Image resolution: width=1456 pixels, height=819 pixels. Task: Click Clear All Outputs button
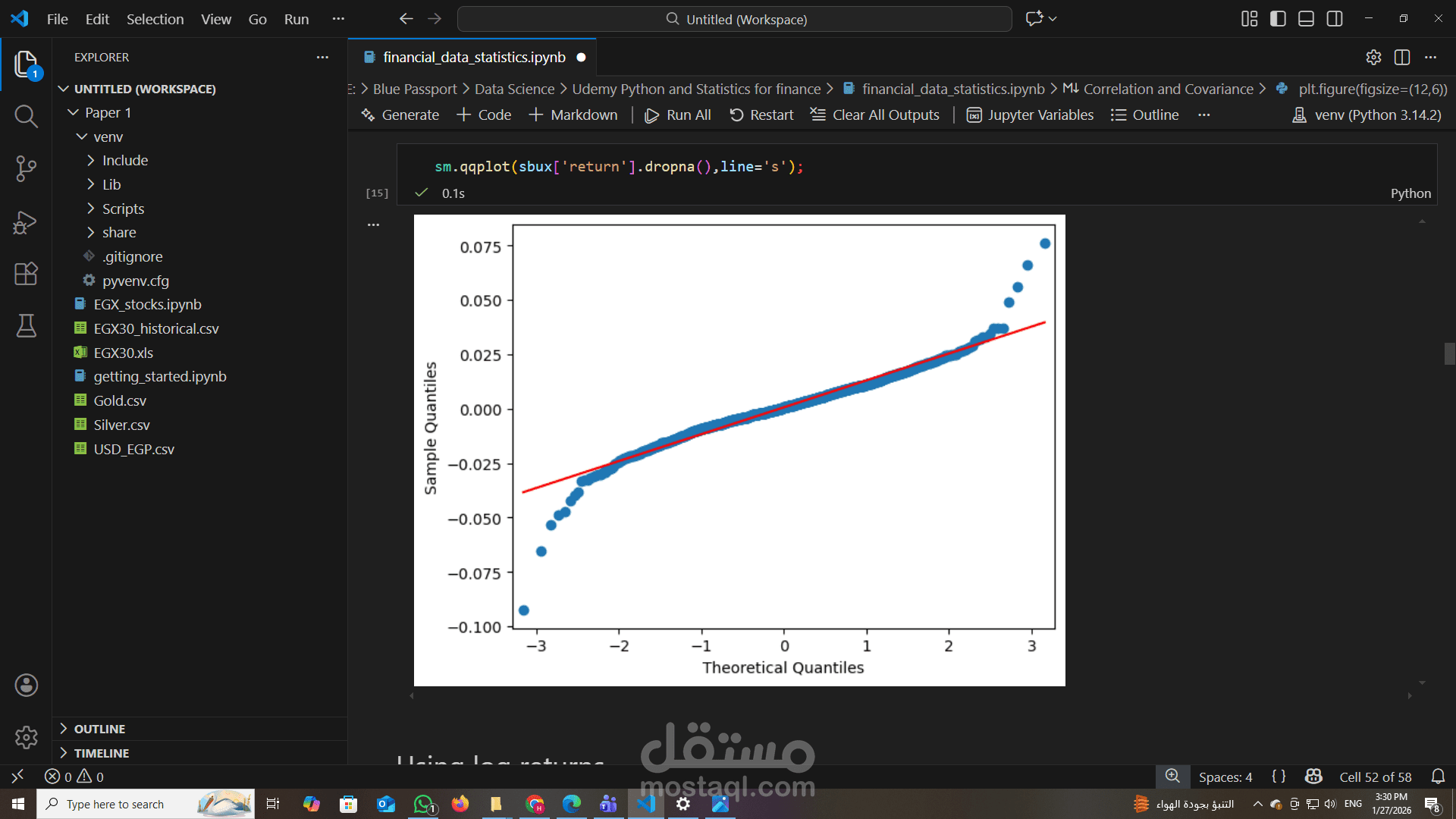874,115
